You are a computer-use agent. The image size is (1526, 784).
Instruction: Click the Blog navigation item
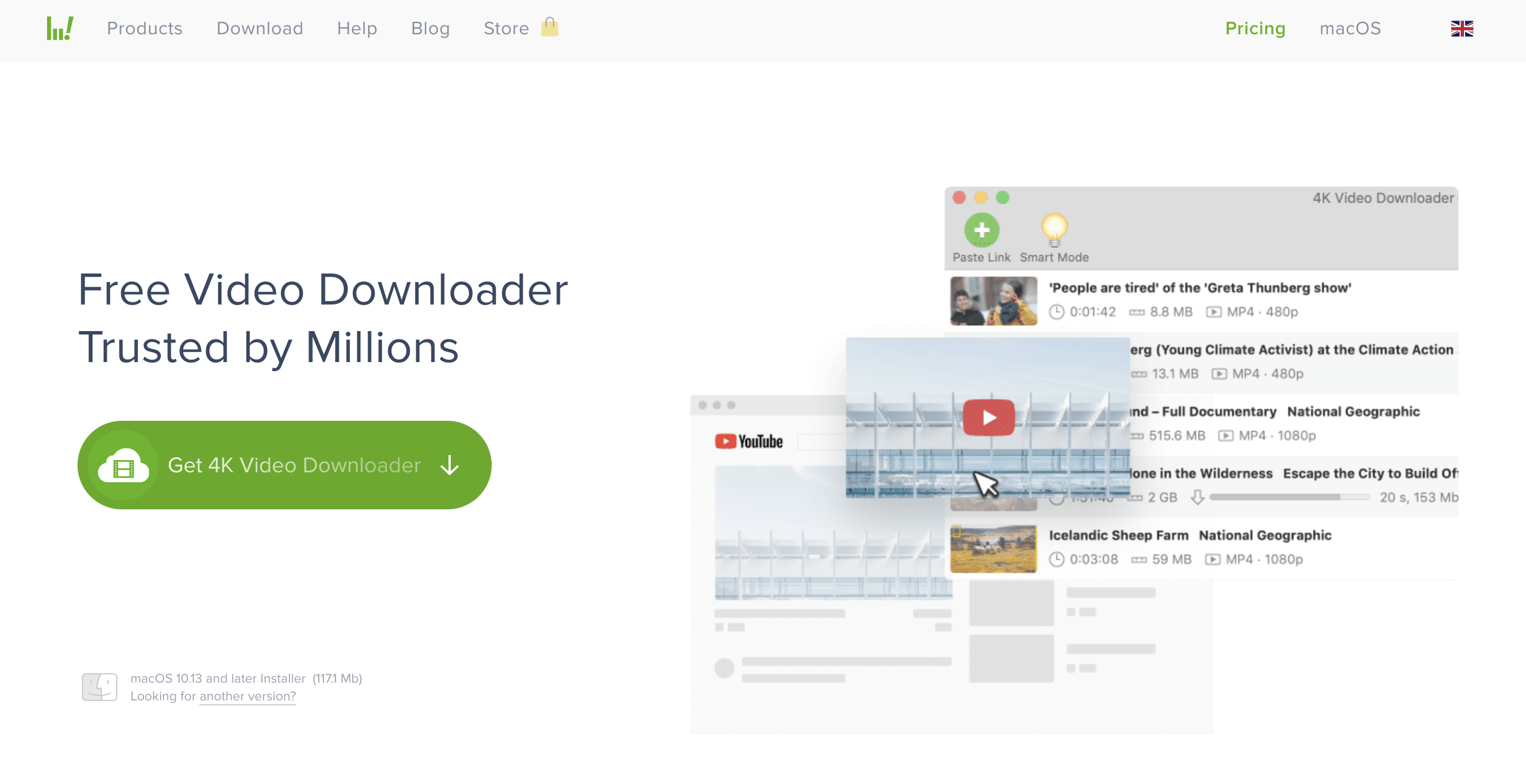coord(431,29)
